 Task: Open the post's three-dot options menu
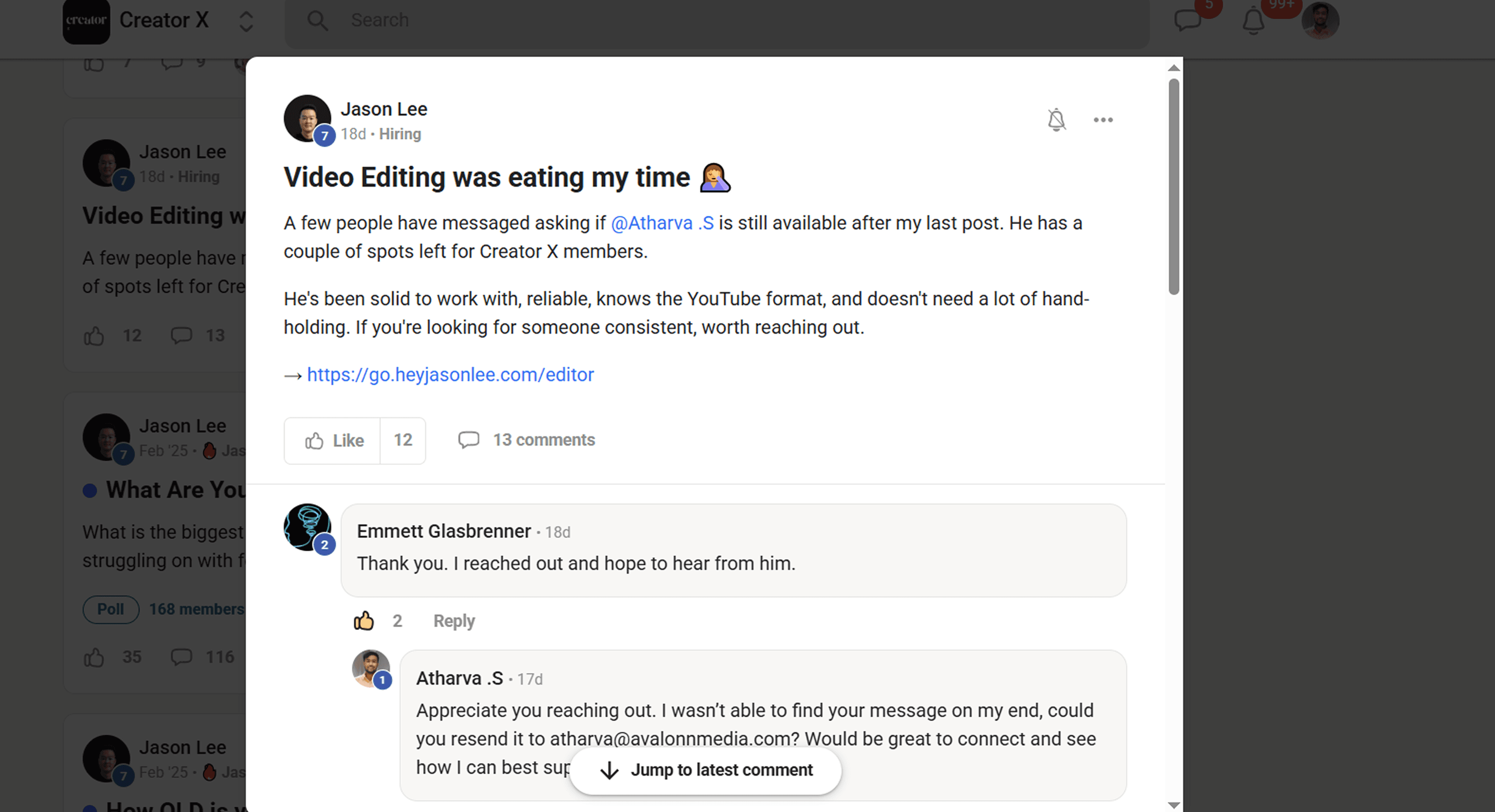pos(1103,120)
